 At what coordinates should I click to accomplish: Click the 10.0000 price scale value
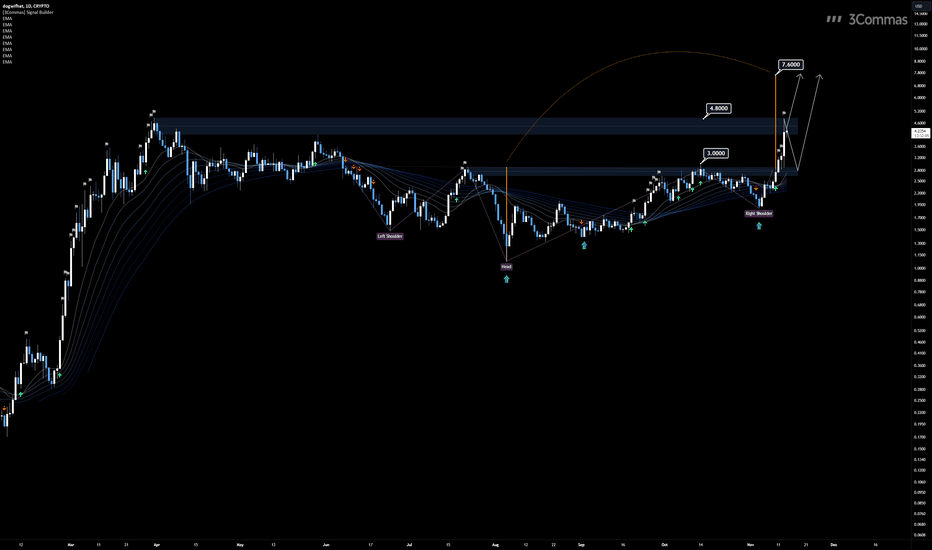coord(920,49)
